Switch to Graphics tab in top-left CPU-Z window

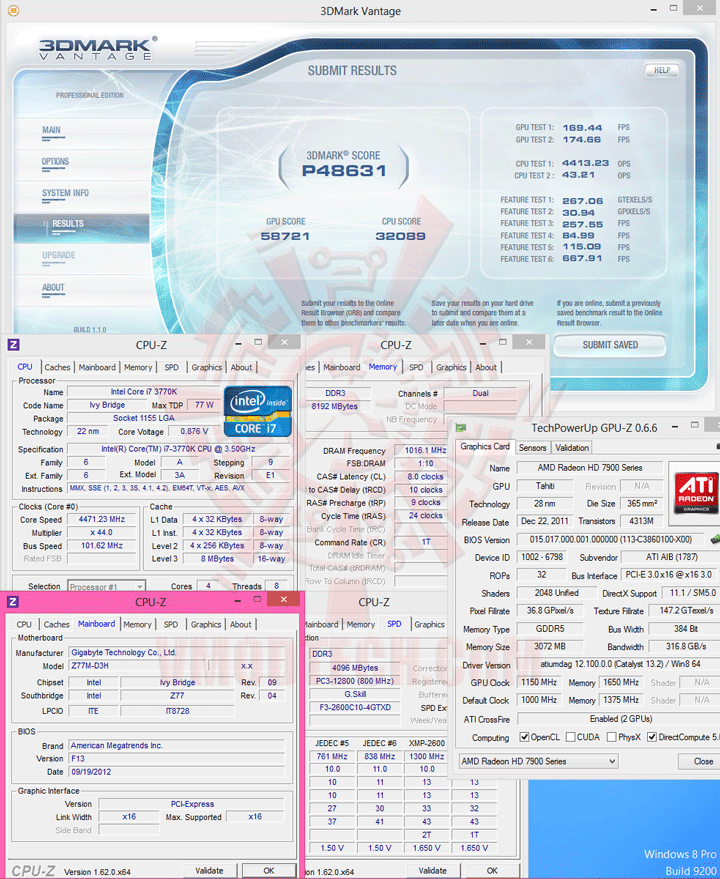click(x=206, y=367)
